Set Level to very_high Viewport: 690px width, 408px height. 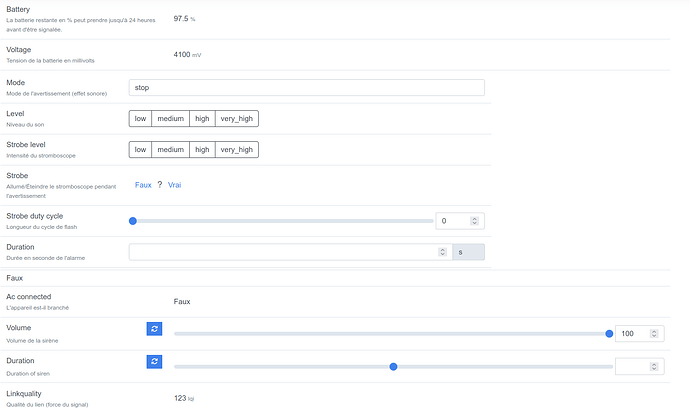click(237, 118)
